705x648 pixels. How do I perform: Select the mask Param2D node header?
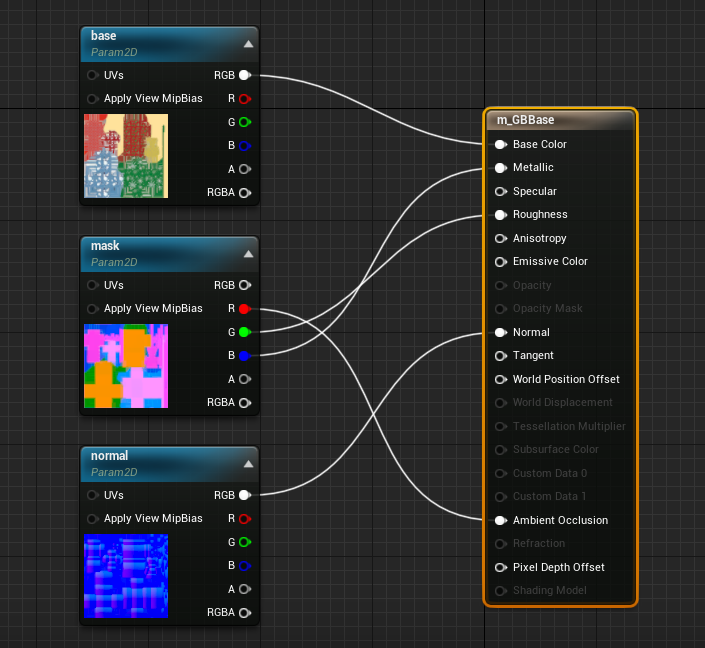pyautogui.click(x=170, y=254)
